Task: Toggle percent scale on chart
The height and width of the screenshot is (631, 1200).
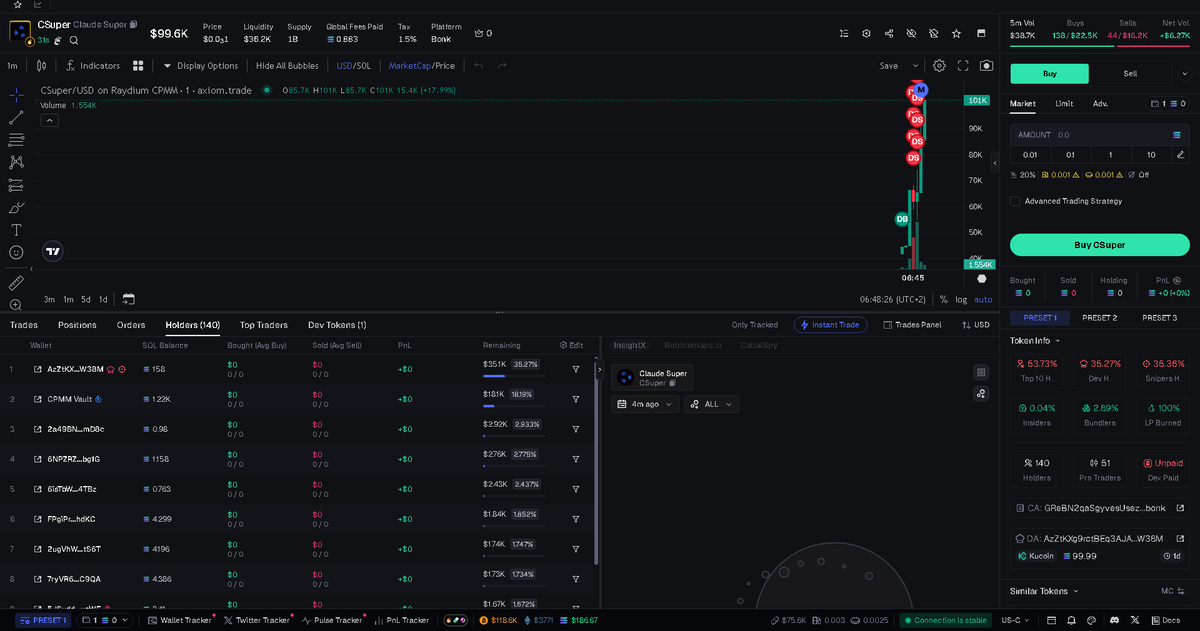Action: [x=943, y=299]
